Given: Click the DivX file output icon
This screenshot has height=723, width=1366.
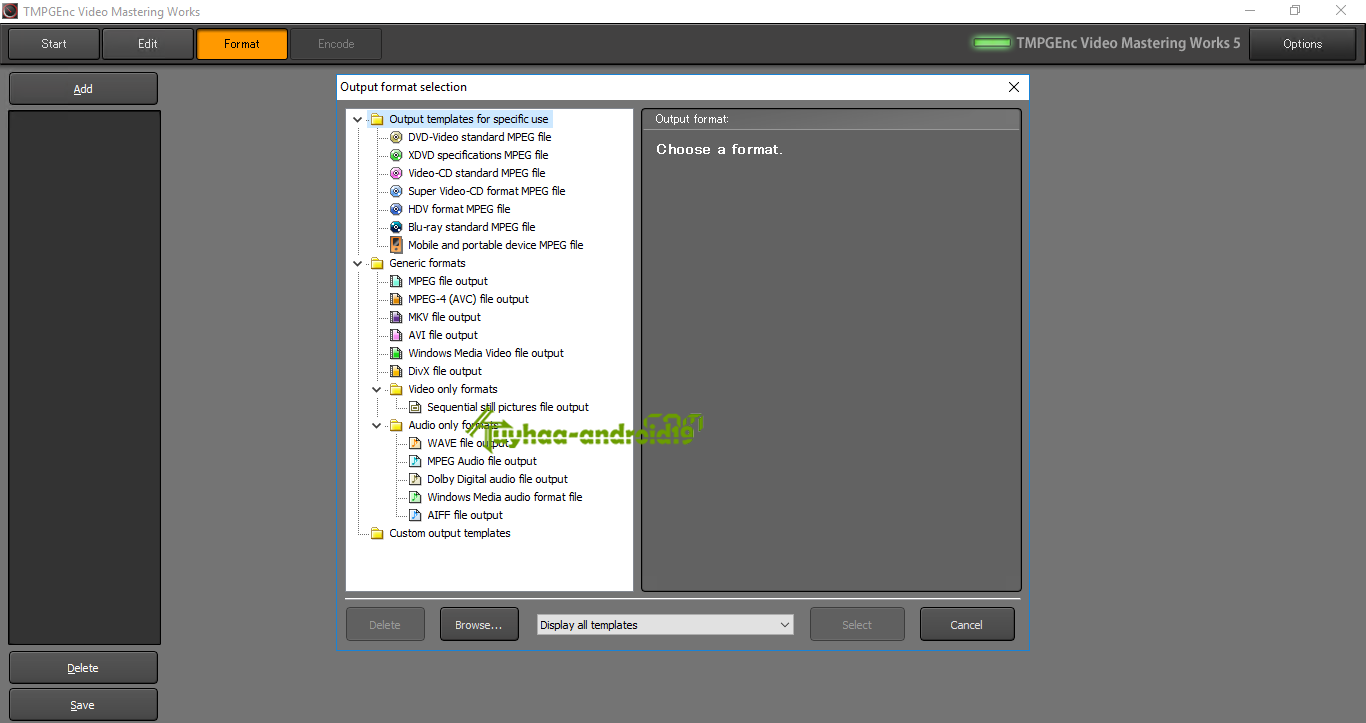Looking at the screenshot, I should (x=396, y=371).
